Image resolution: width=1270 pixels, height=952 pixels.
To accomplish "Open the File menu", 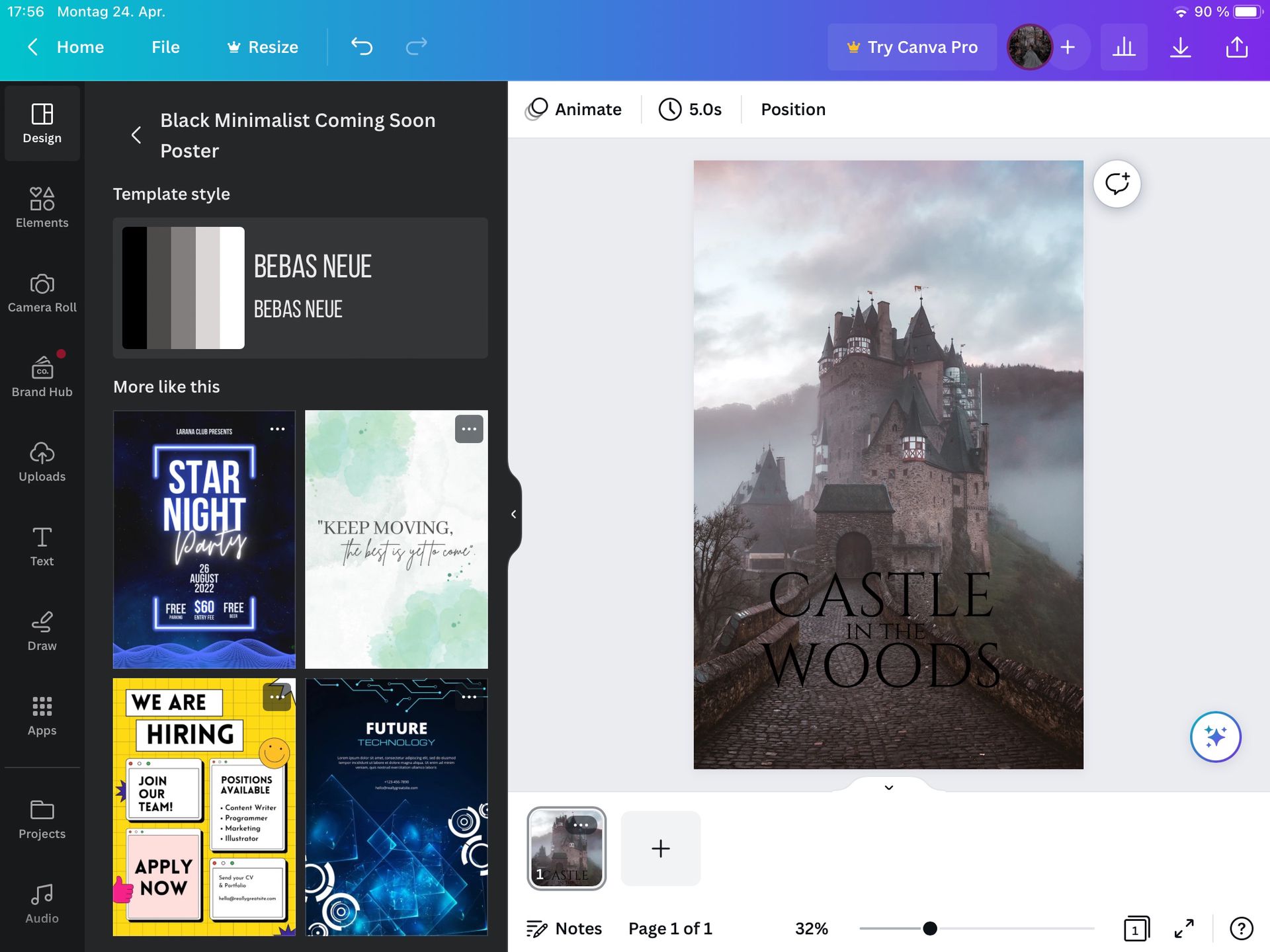I will point(165,47).
